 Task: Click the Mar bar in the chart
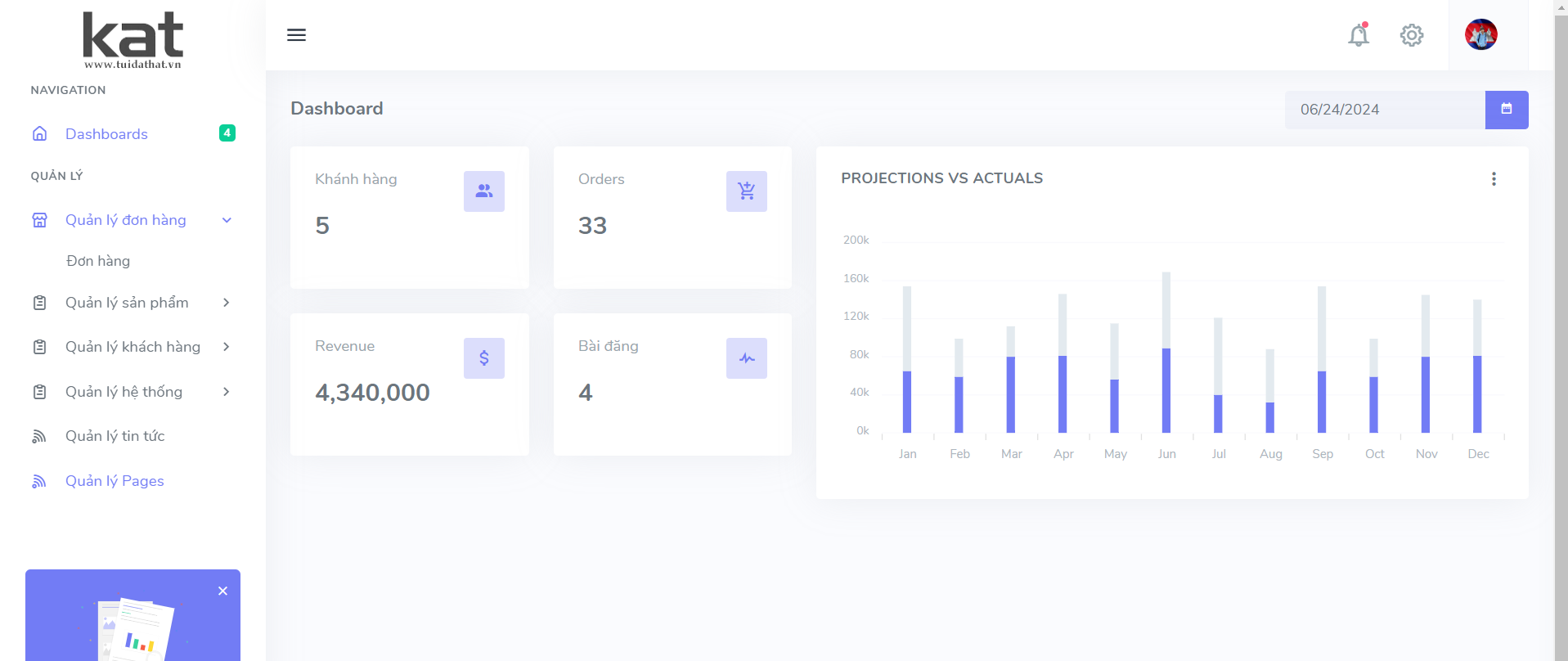(1011, 380)
